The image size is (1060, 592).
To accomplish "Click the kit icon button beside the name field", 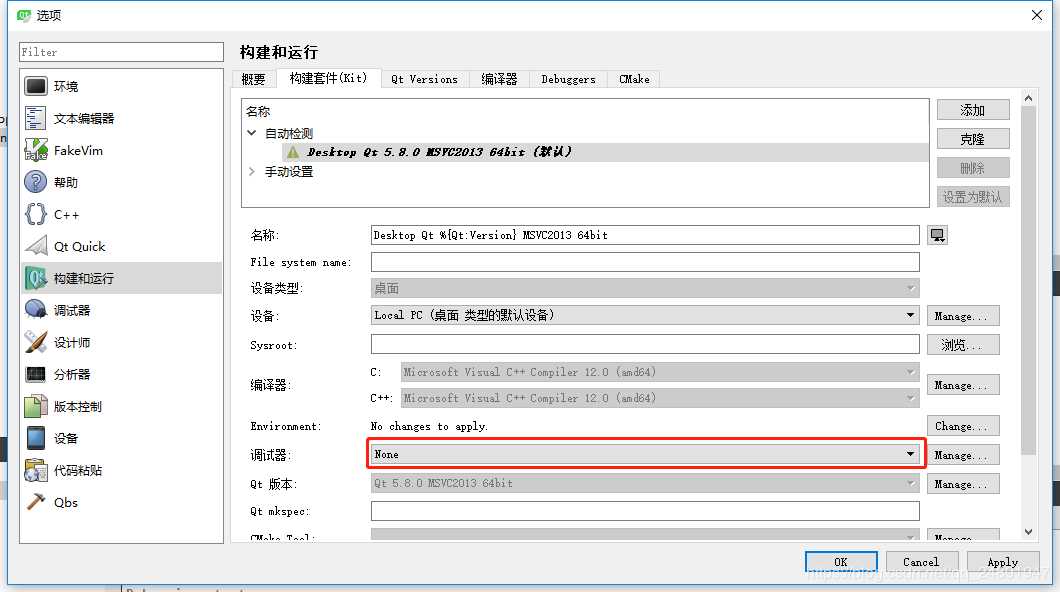I will point(938,235).
